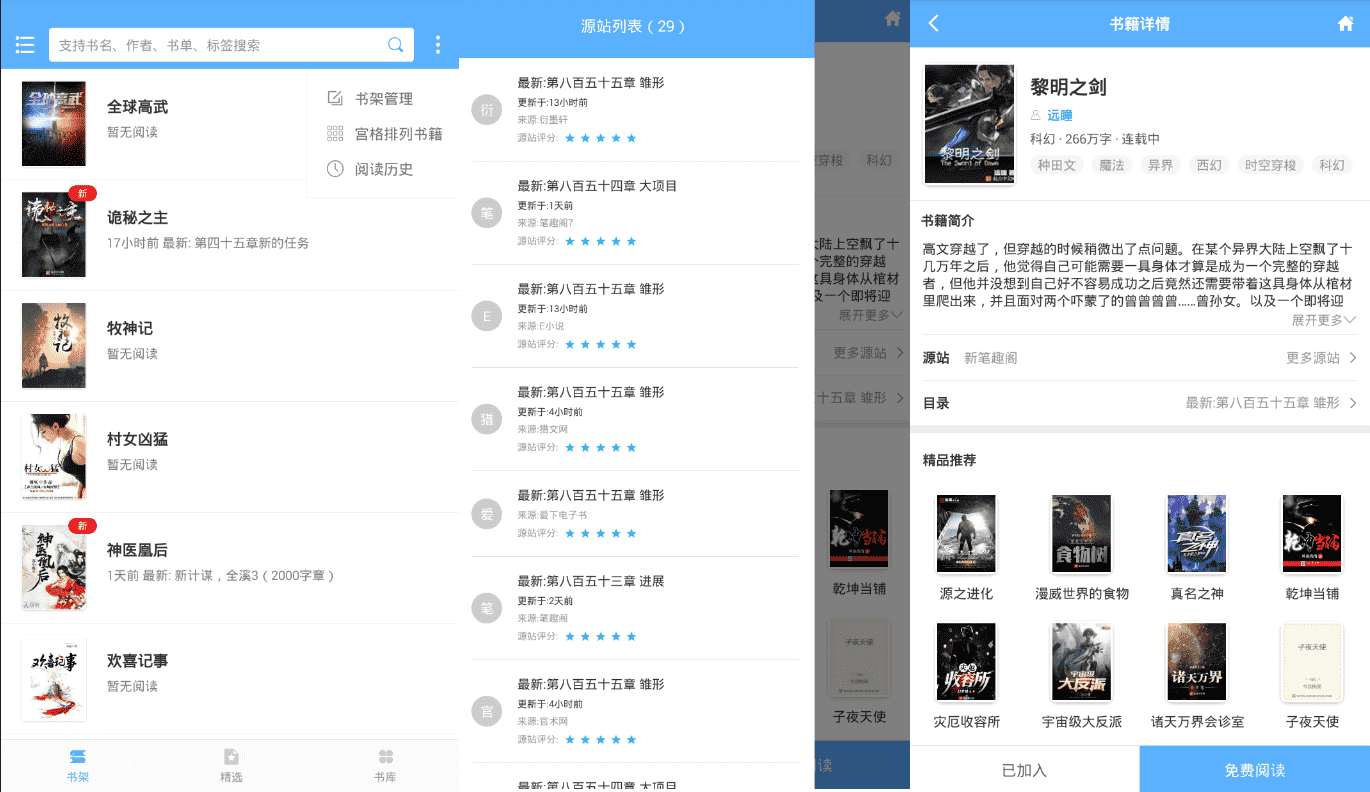
Task: Select the E source avatar icon
Action: pos(487,316)
